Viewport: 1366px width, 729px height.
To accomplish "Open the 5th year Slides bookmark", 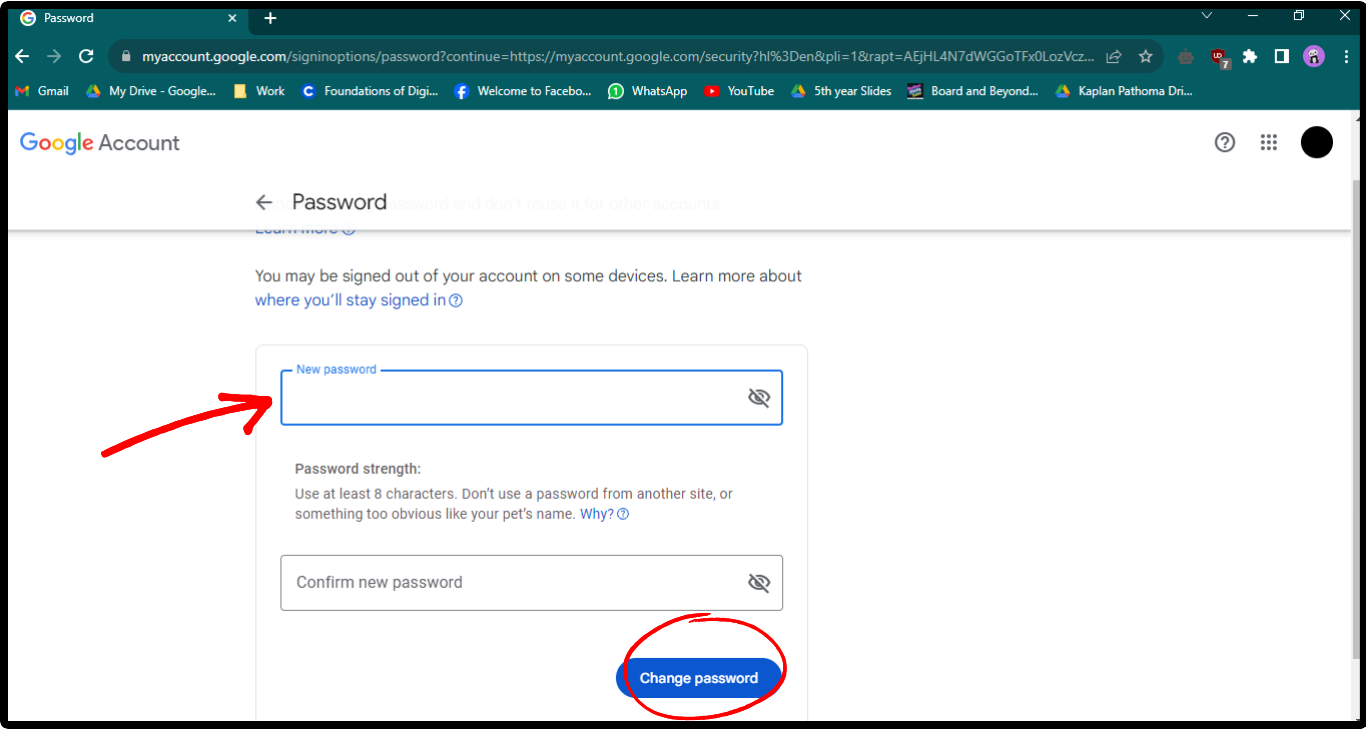I will point(841,91).
